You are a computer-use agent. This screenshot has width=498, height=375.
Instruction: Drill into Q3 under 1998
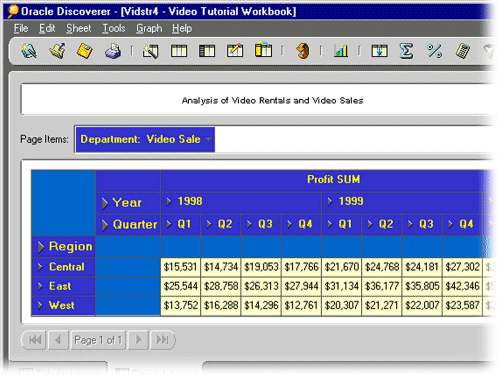coord(249,224)
